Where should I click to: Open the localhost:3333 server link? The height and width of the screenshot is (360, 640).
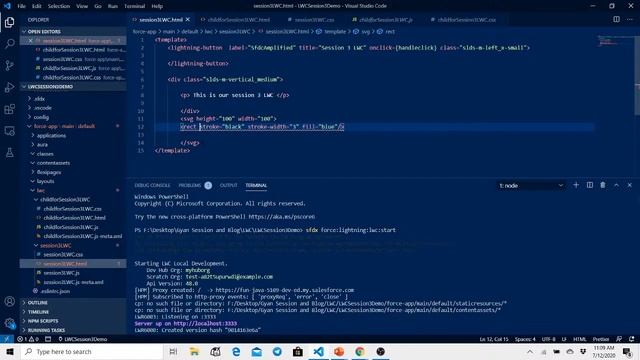[205, 323]
